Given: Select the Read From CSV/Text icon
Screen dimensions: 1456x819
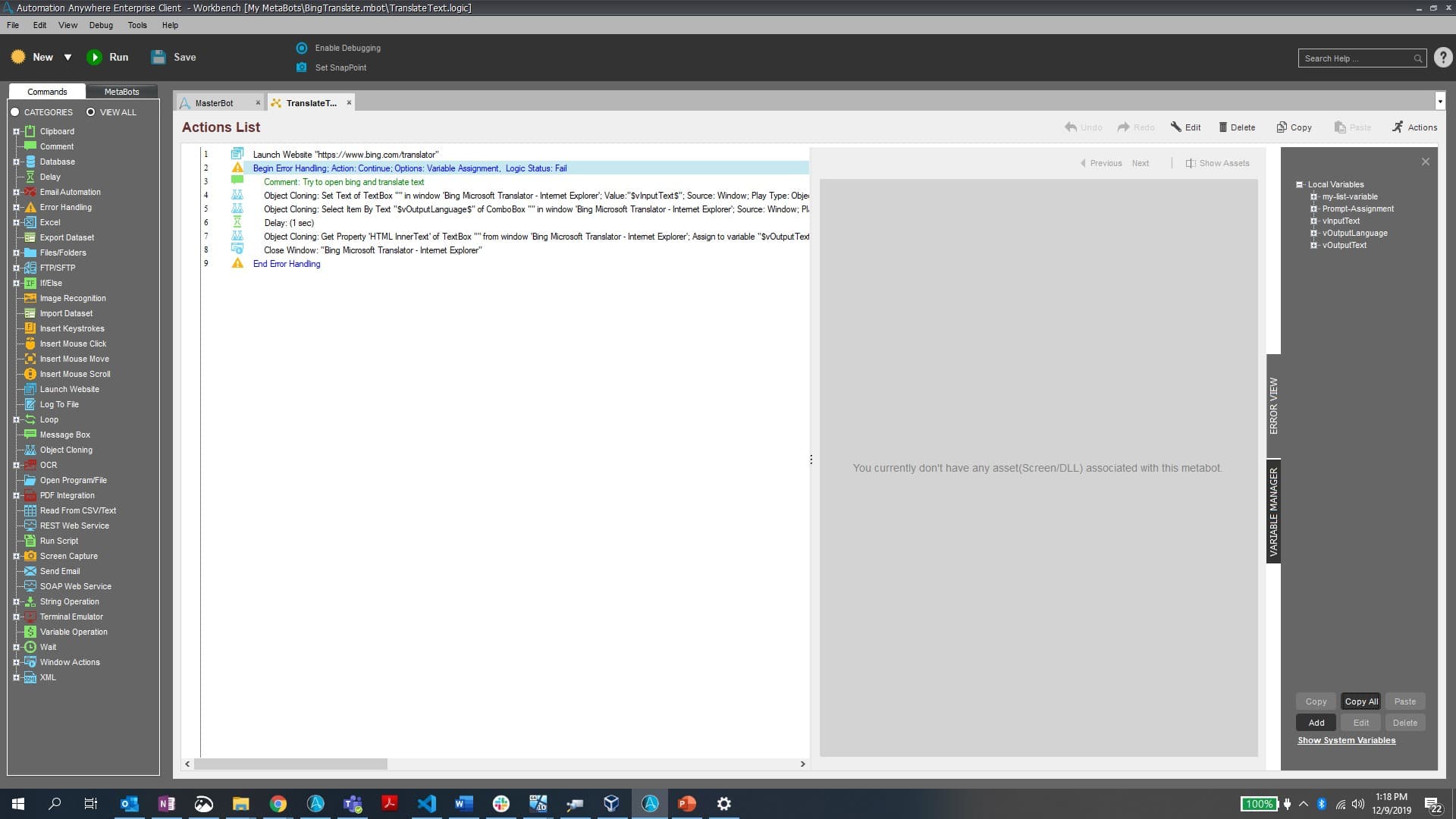Looking at the screenshot, I should click(30, 510).
